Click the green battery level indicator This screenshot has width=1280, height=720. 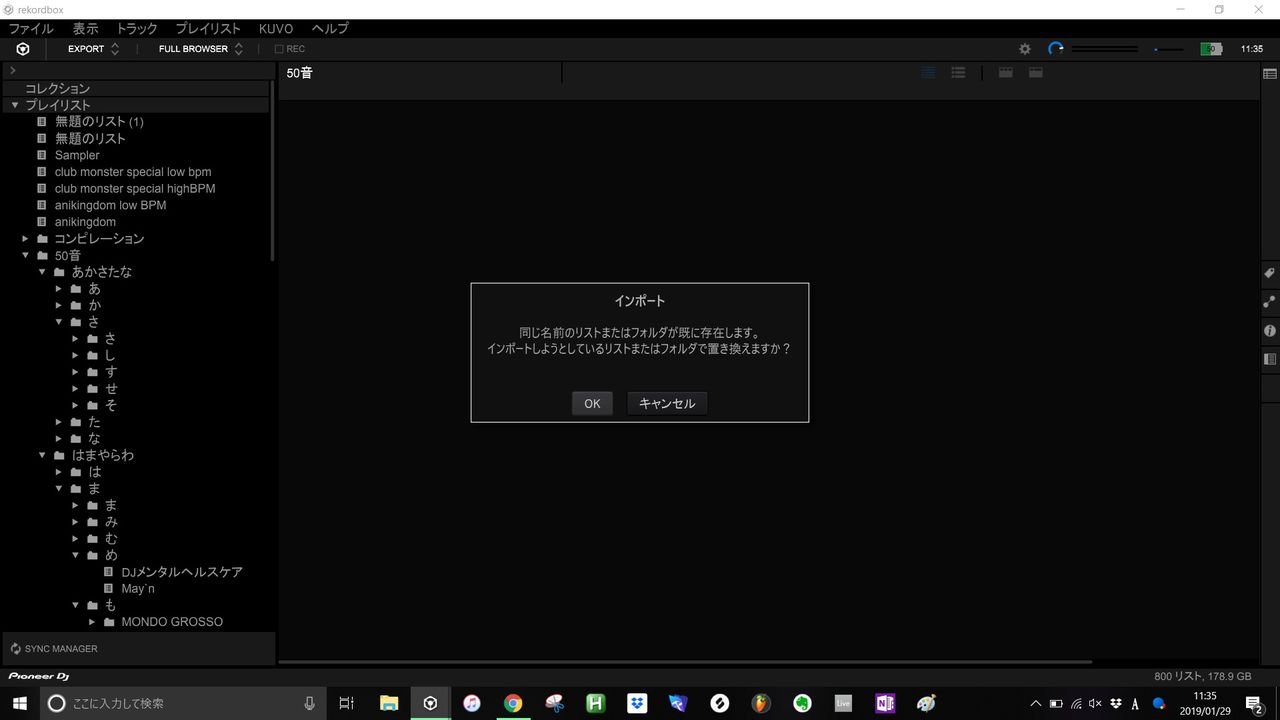pos(1211,49)
